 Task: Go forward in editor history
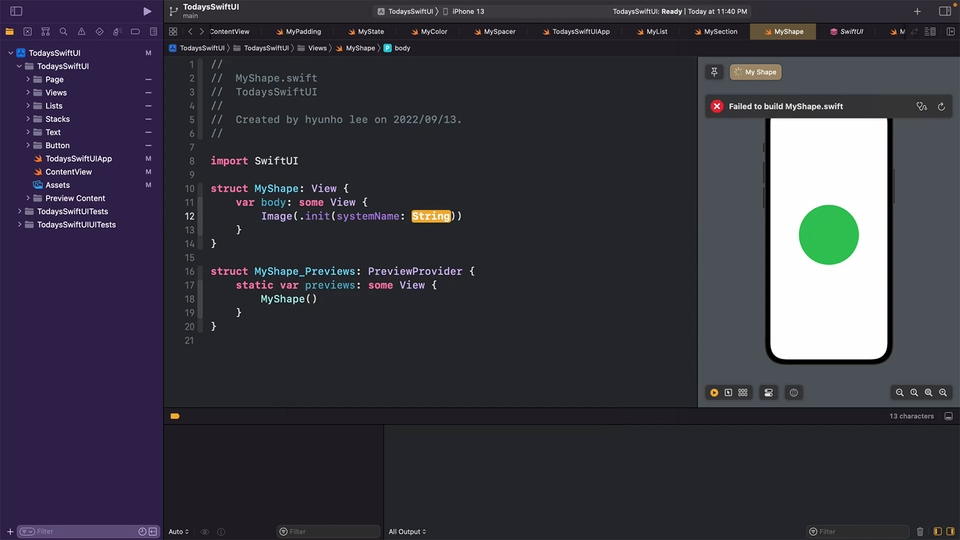(201, 31)
